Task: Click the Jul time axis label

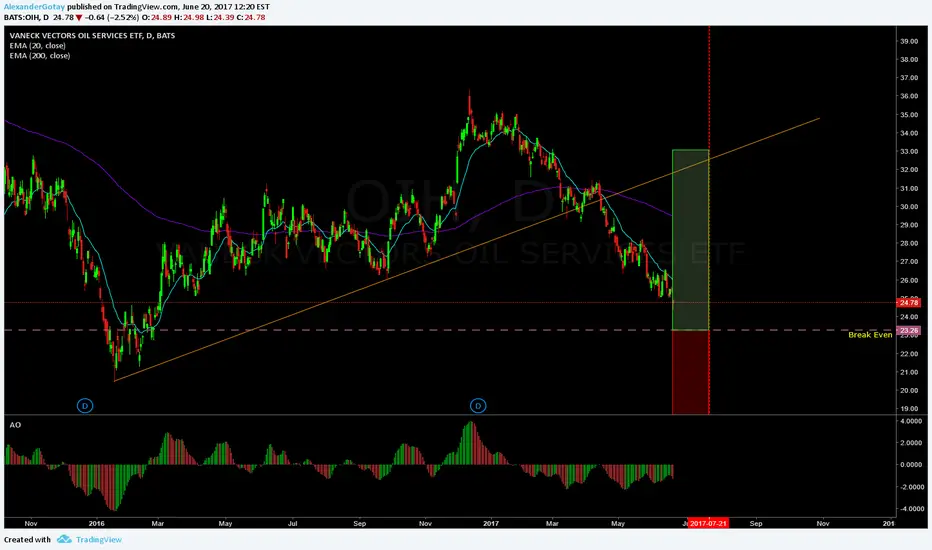Action: (x=292, y=523)
